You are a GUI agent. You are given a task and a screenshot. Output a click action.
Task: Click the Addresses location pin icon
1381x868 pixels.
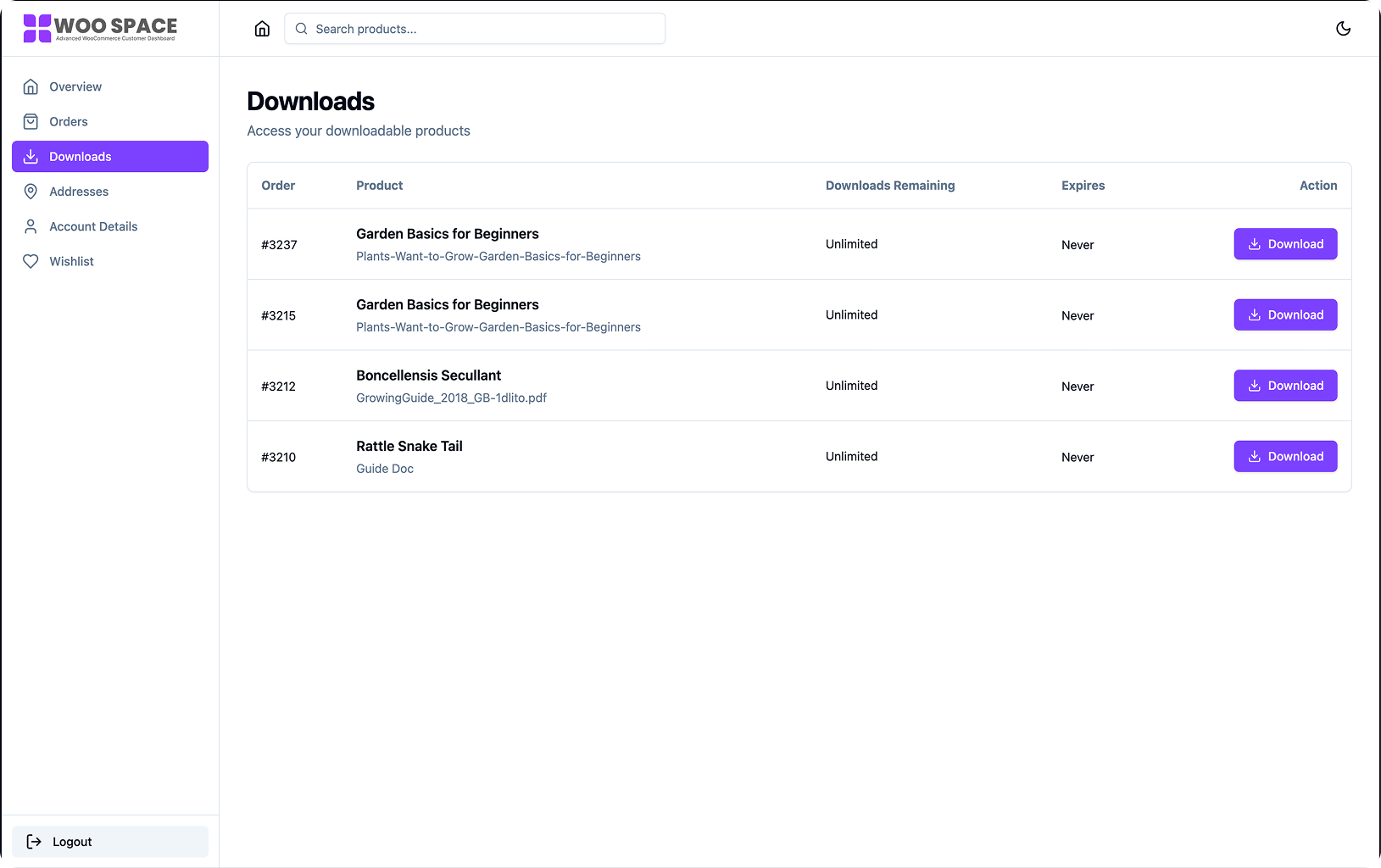[x=31, y=191]
